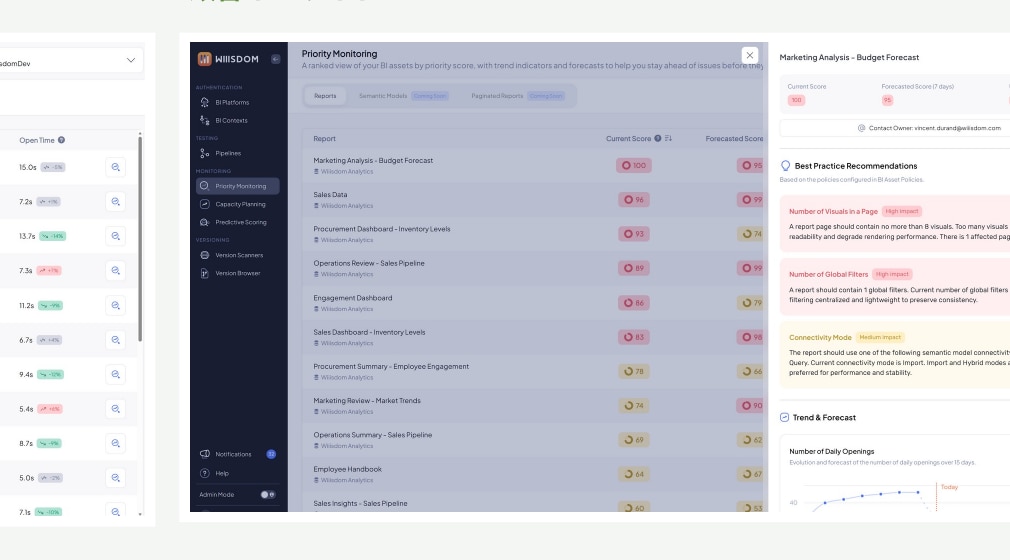Toggle Admin Mode switch
This screenshot has height=560, width=1010.
click(x=268, y=495)
